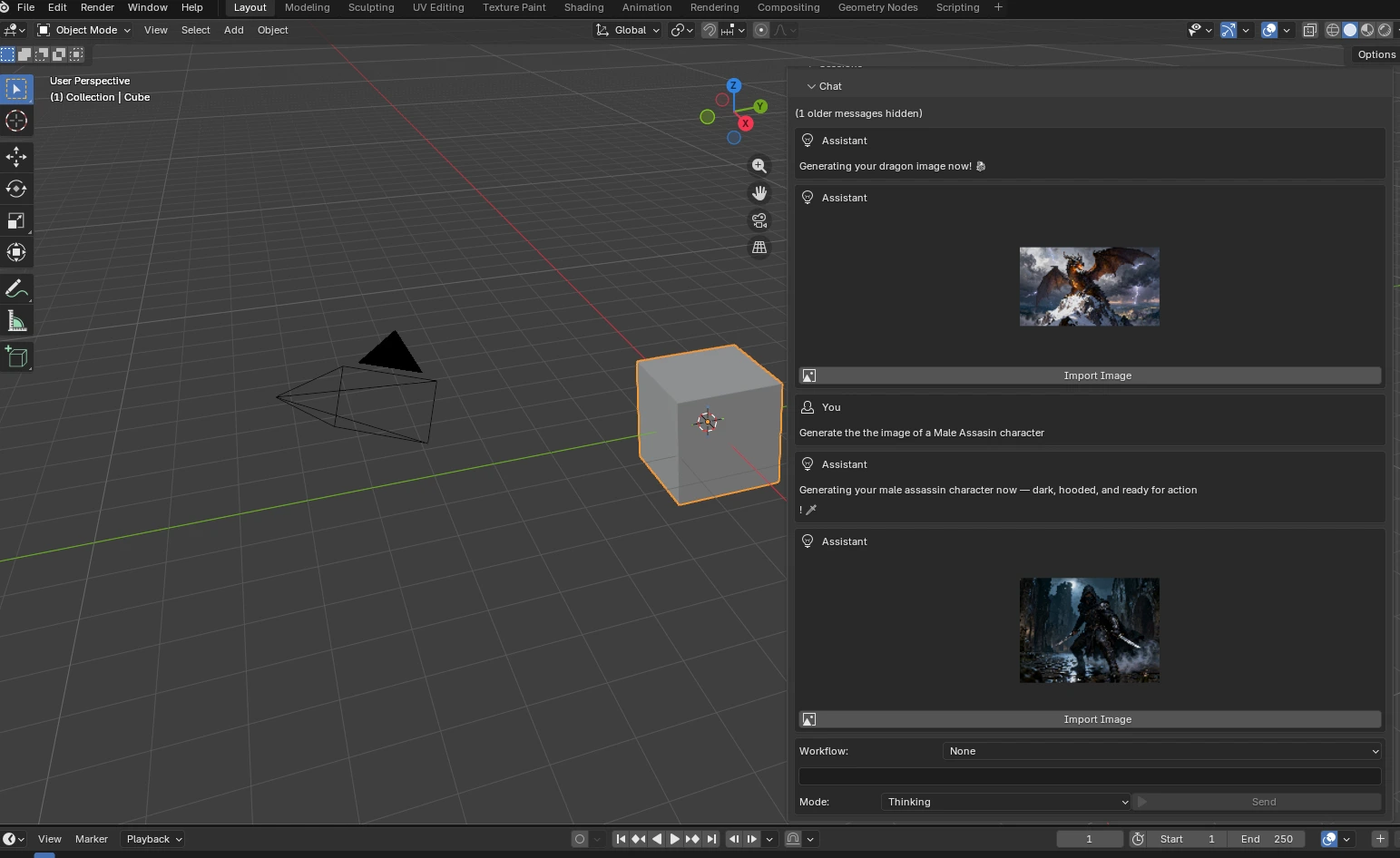Toggle show gizmos button
Screen dimensions: 1400x858
(x=1228, y=30)
